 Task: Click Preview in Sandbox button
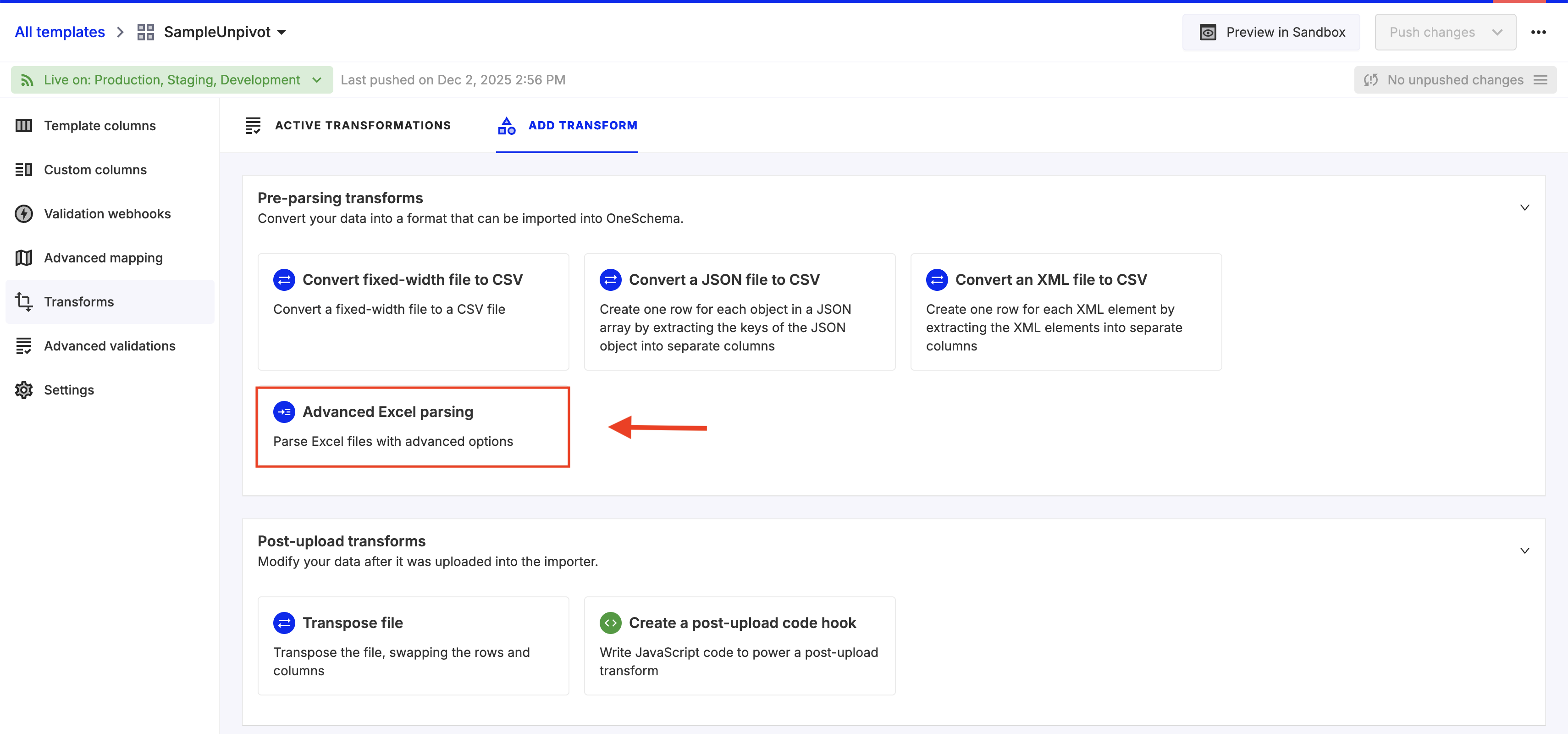[x=1271, y=32]
